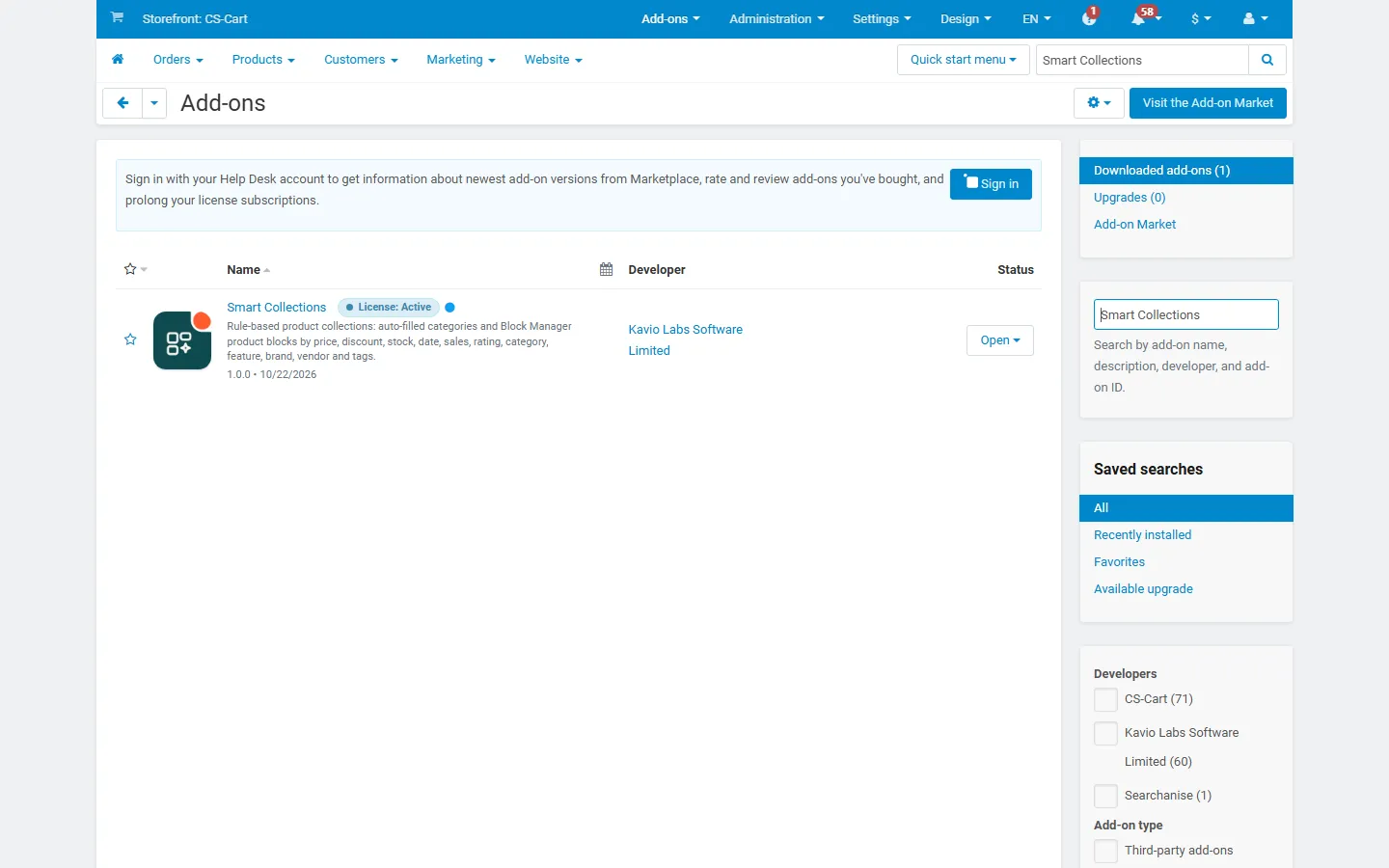The image size is (1389, 868).
Task: Open the user account icon menu
Action: point(1255,18)
